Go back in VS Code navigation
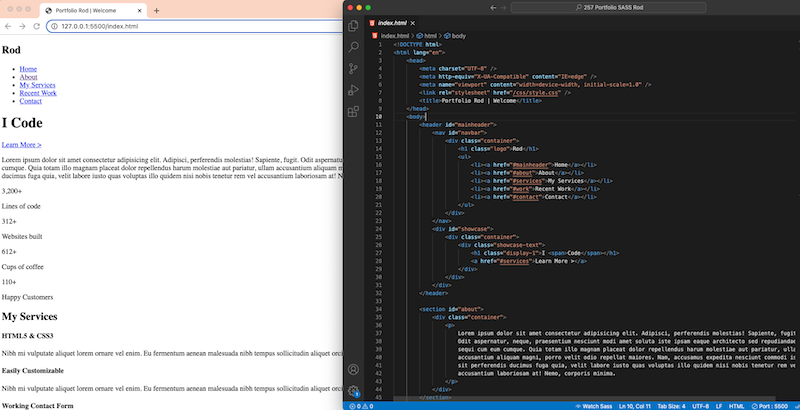The width and height of the screenshot is (800, 410). (493, 8)
